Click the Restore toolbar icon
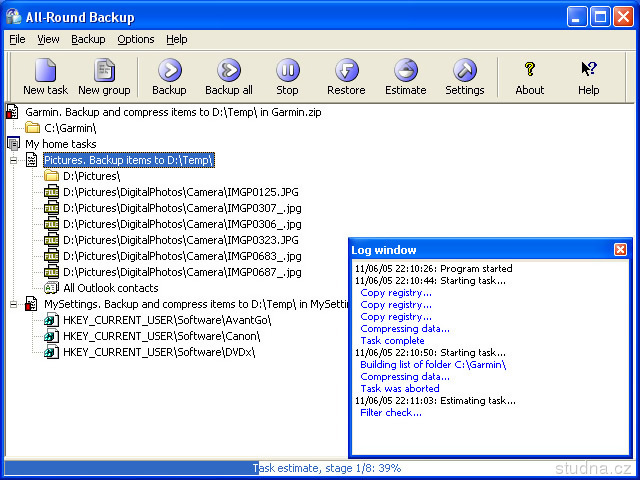The width and height of the screenshot is (640, 480). pyautogui.click(x=346, y=77)
